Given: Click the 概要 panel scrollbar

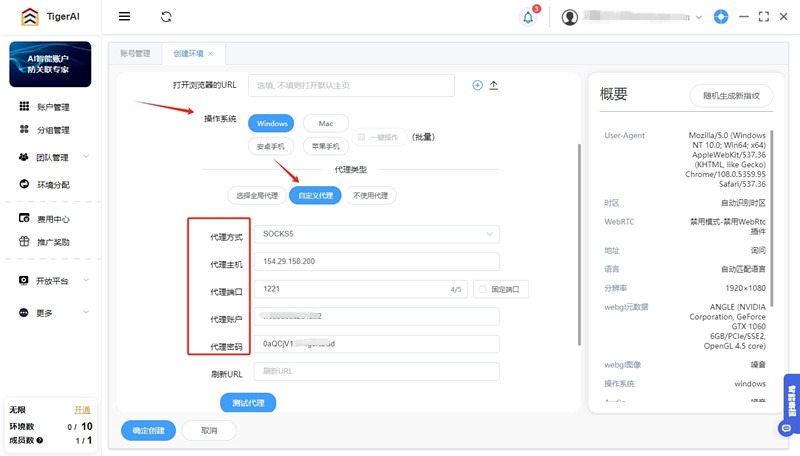Looking at the screenshot, I should point(771,218).
